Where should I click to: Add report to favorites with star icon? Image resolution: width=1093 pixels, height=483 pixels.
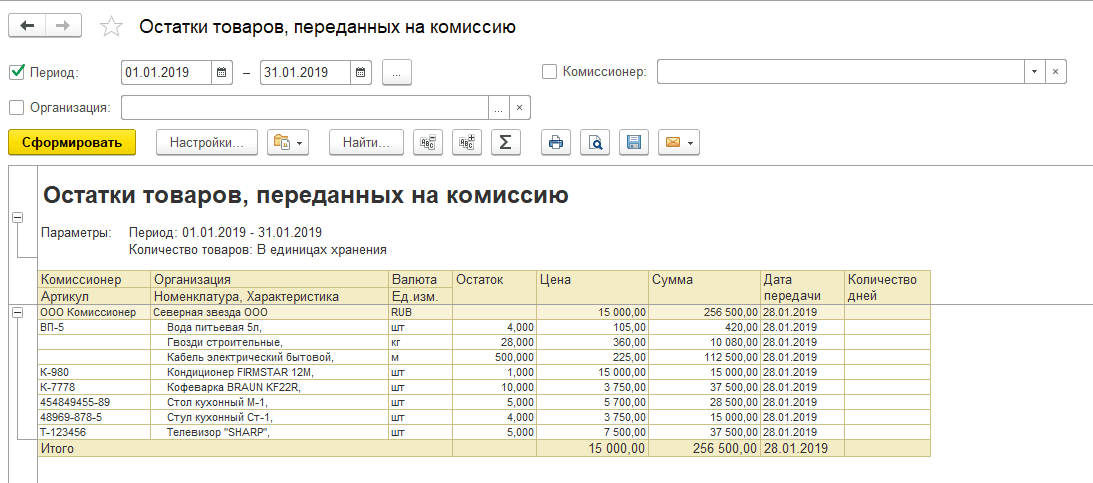(113, 27)
